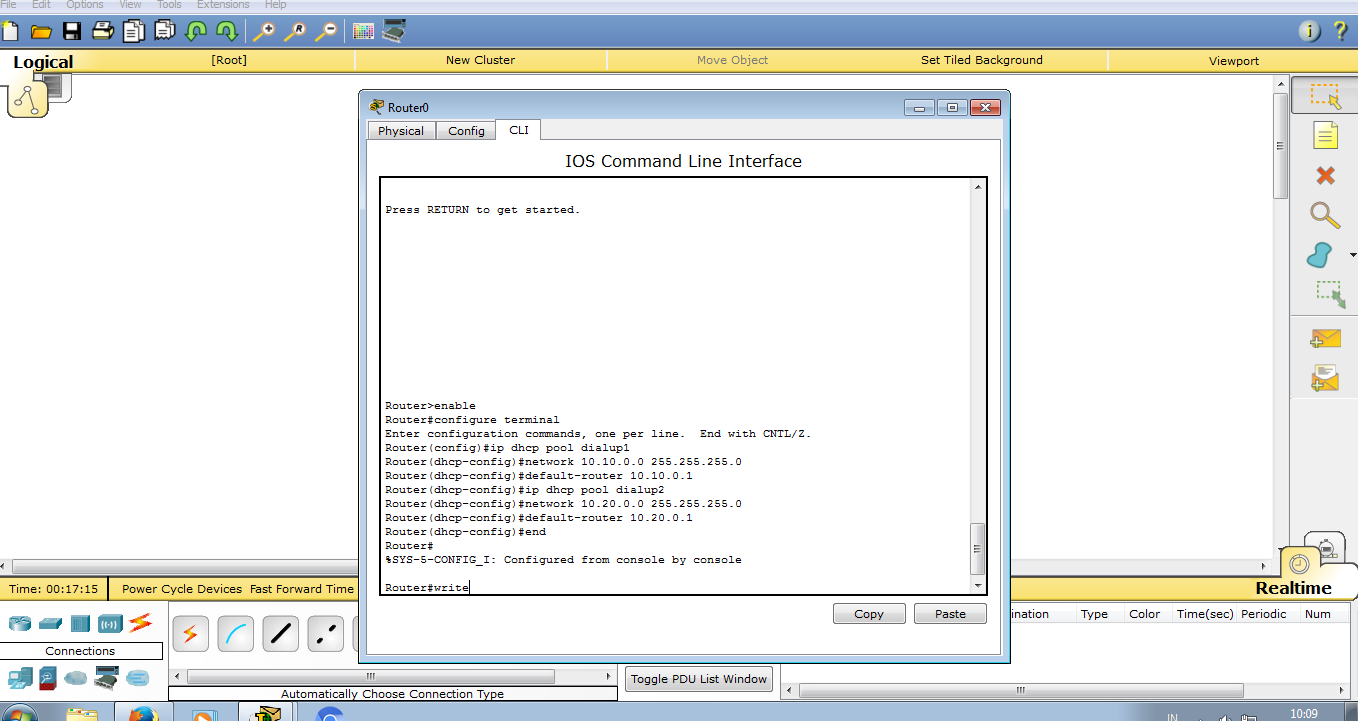1358x721 pixels.
Task: Open Custom Devices Dialog icon
Action: point(394,31)
